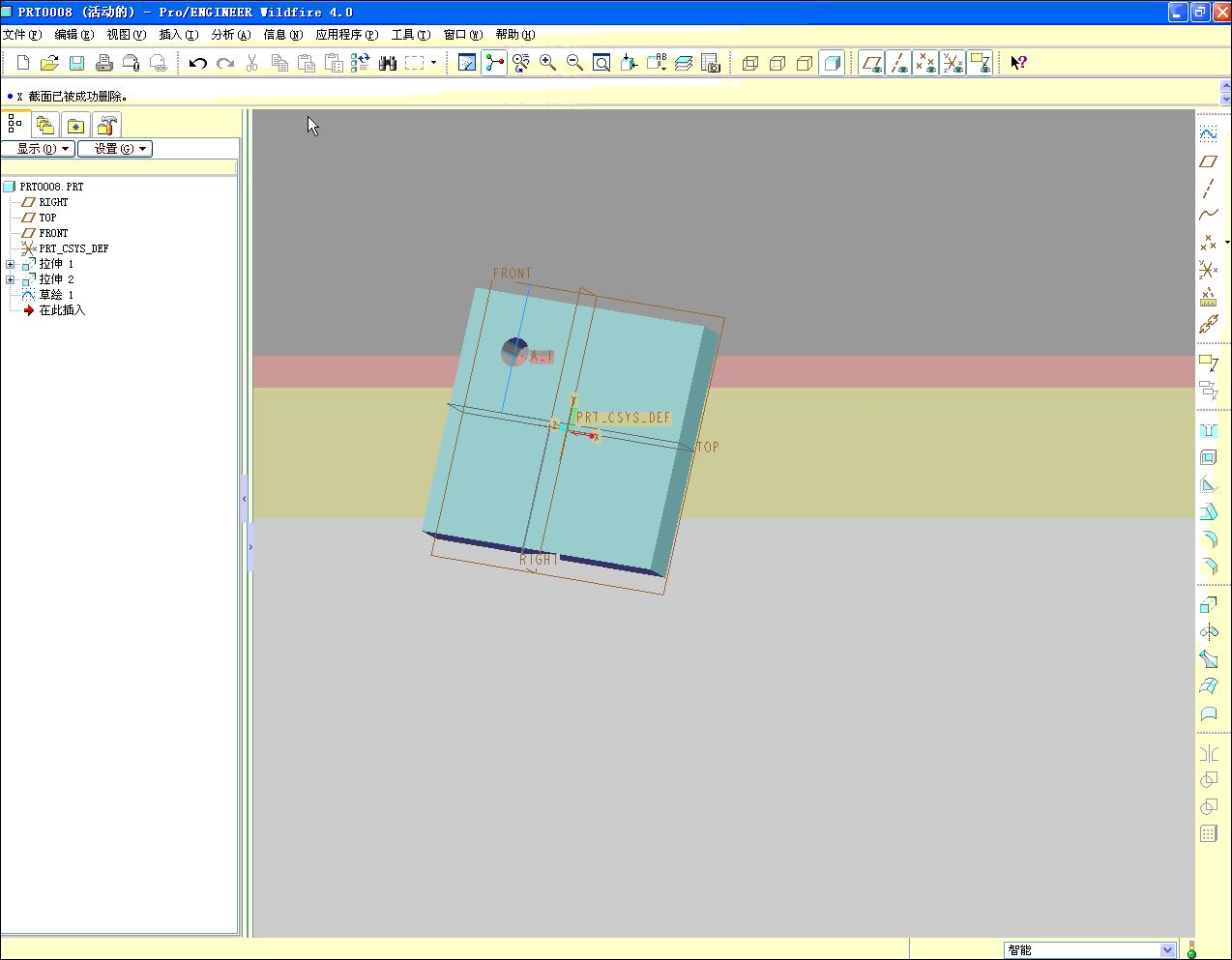The width and height of the screenshot is (1232, 960).
Task: Open the 智能 selection filter combo box
Action: (1090, 949)
